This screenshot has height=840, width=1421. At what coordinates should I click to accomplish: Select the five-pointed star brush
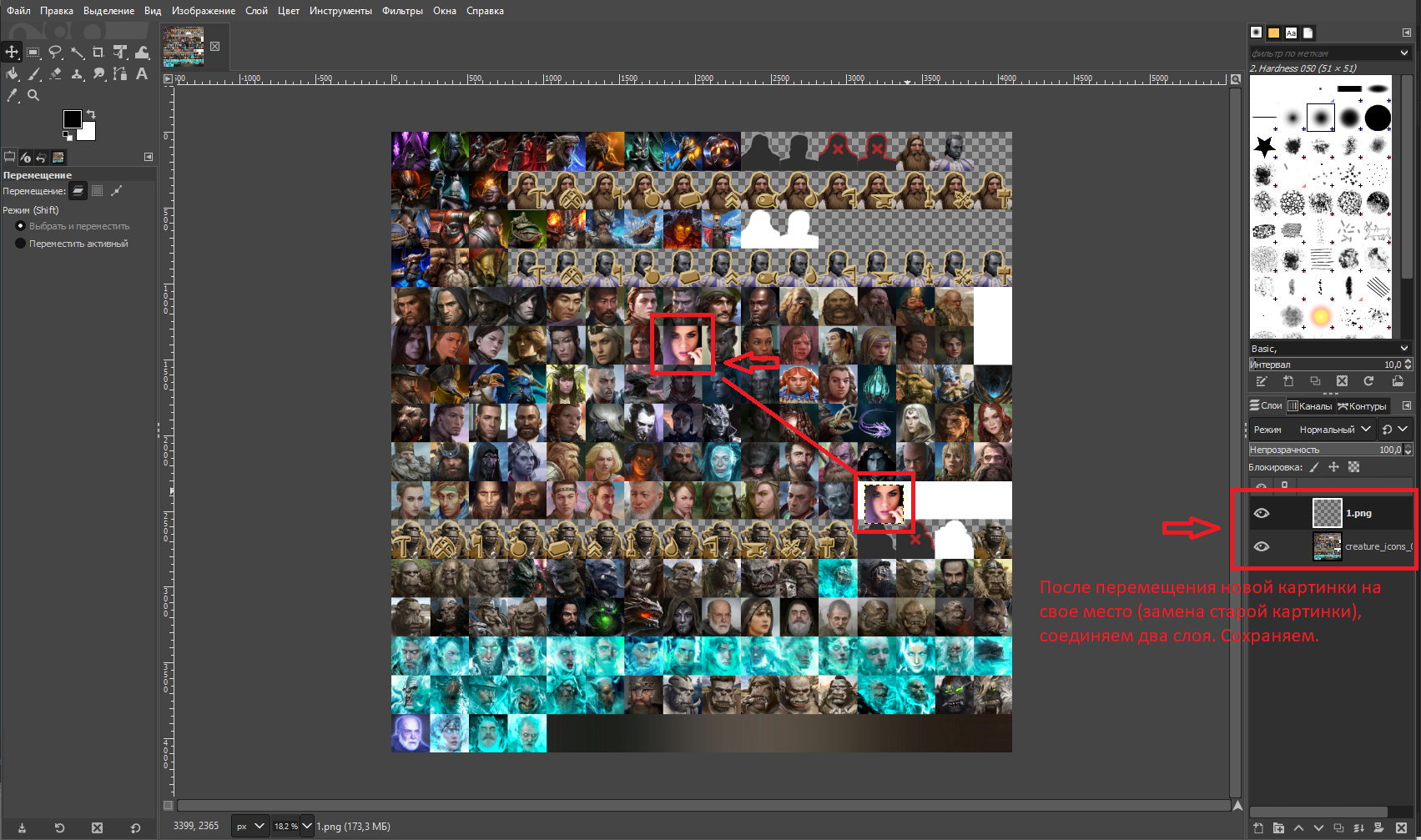click(x=1265, y=147)
